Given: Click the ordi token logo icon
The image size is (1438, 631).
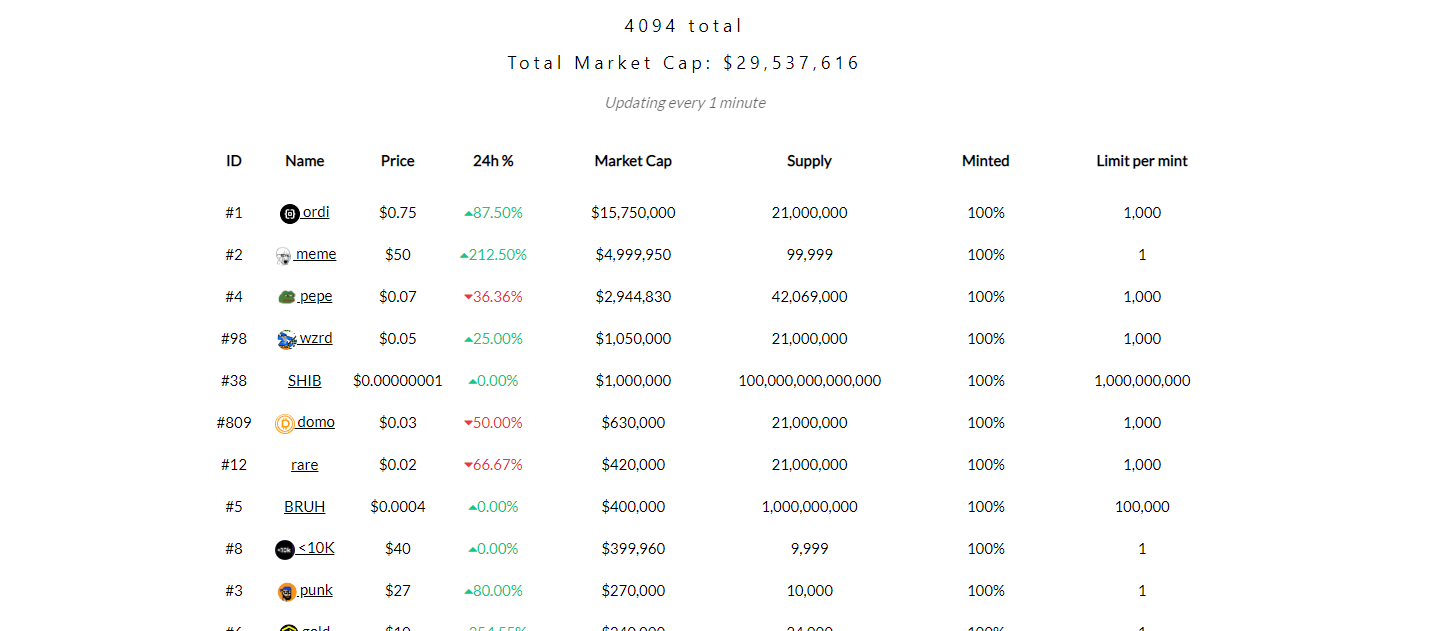Looking at the screenshot, I should [x=290, y=213].
